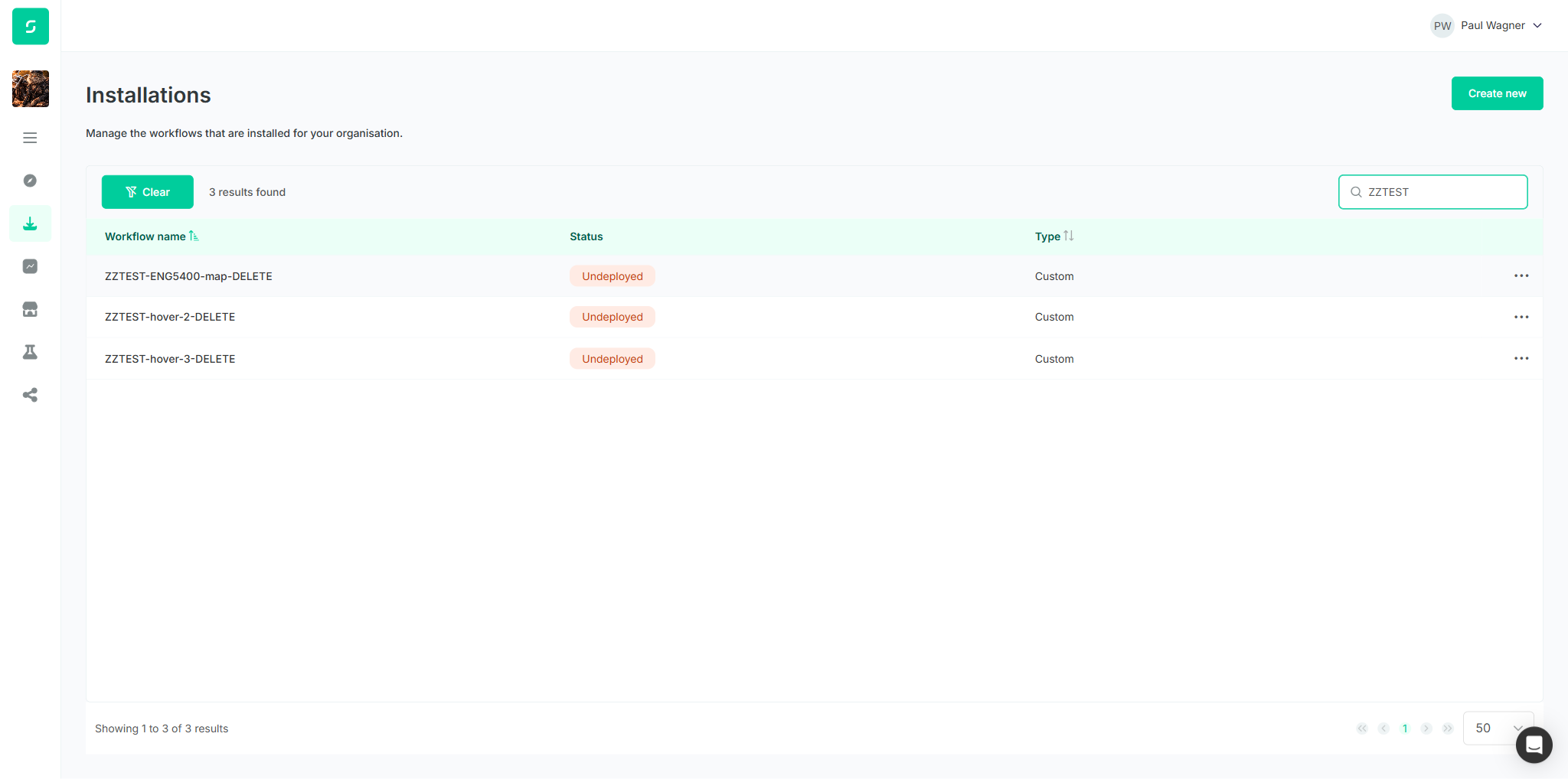Open the marketplace store icon
This screenshot has width=1568, height=779.
(x=30, y=309)
